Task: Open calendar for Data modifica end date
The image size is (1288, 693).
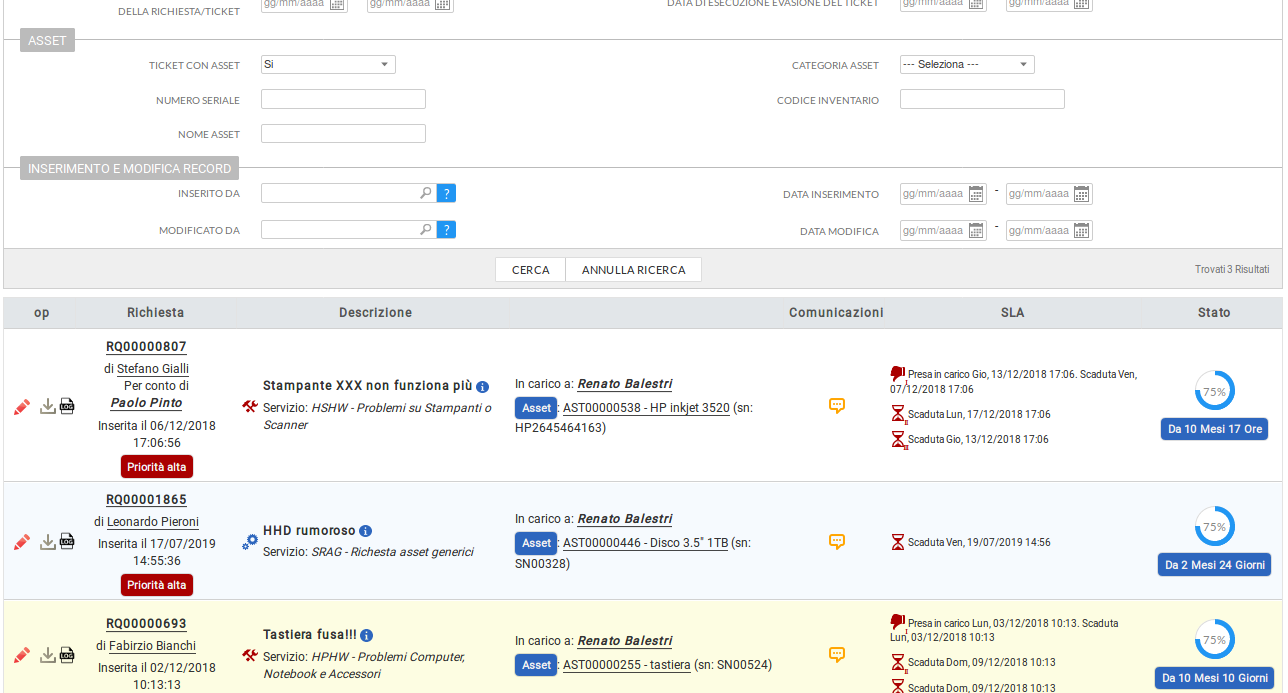Action: click(x=1082, y=231)
